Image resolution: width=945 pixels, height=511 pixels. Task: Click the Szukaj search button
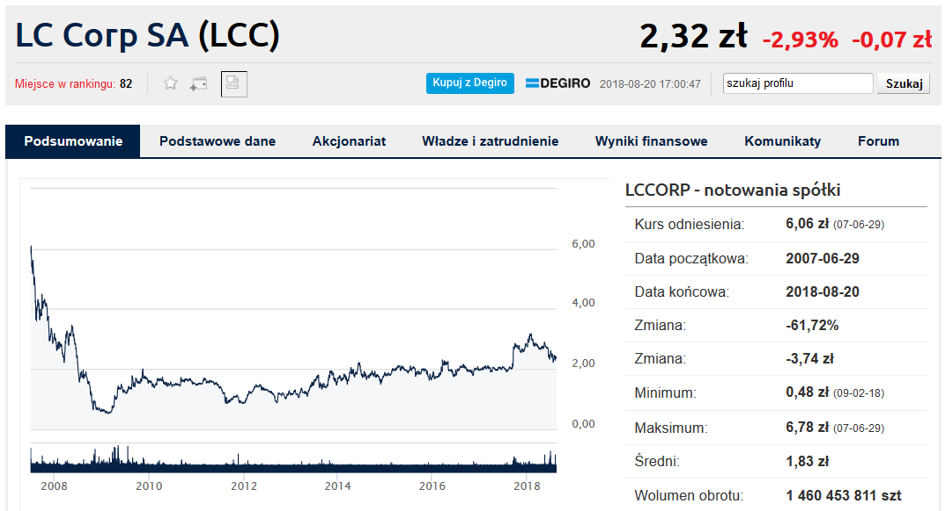[903, 83]
